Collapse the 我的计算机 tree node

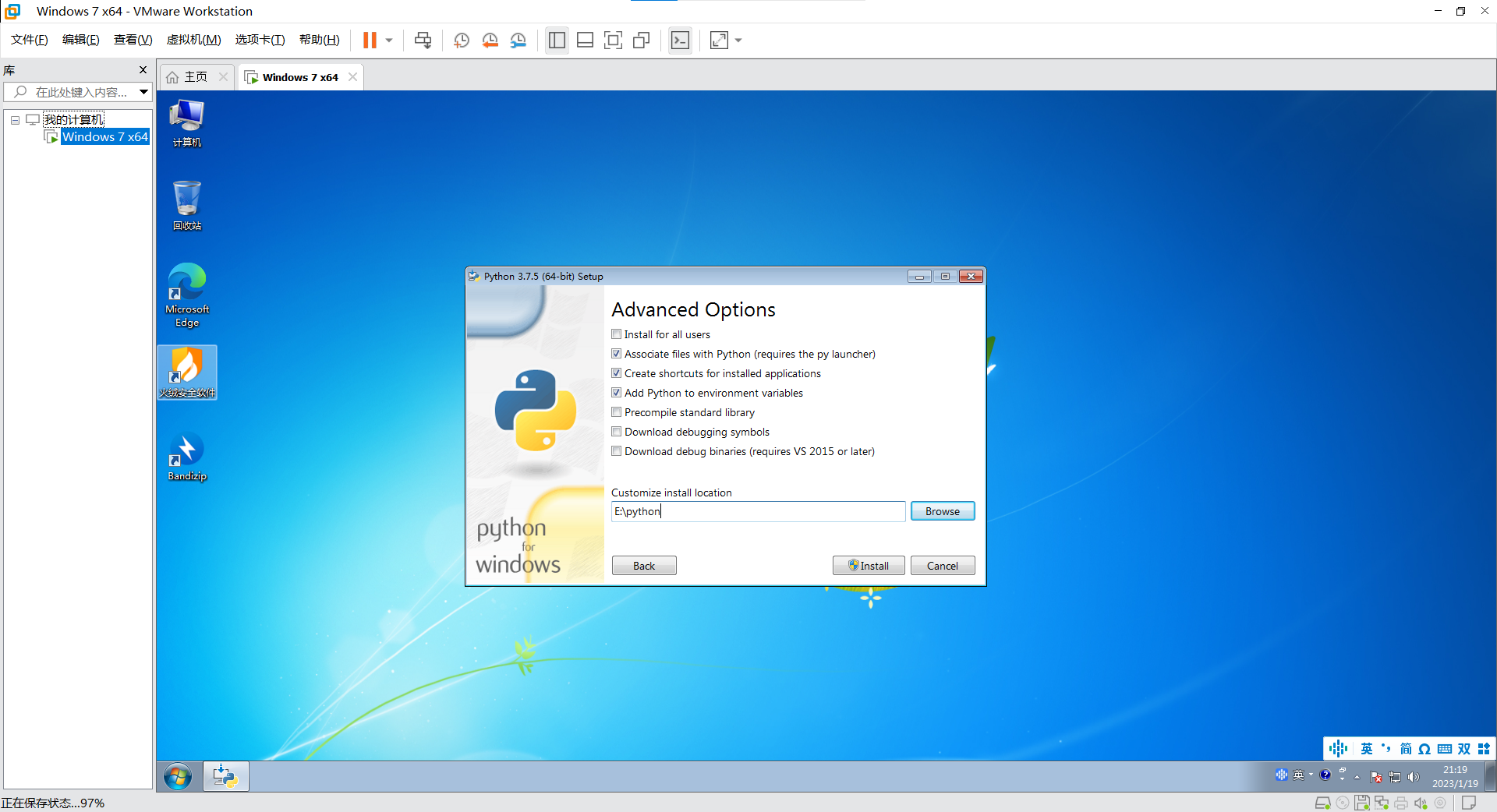point(15,120)
